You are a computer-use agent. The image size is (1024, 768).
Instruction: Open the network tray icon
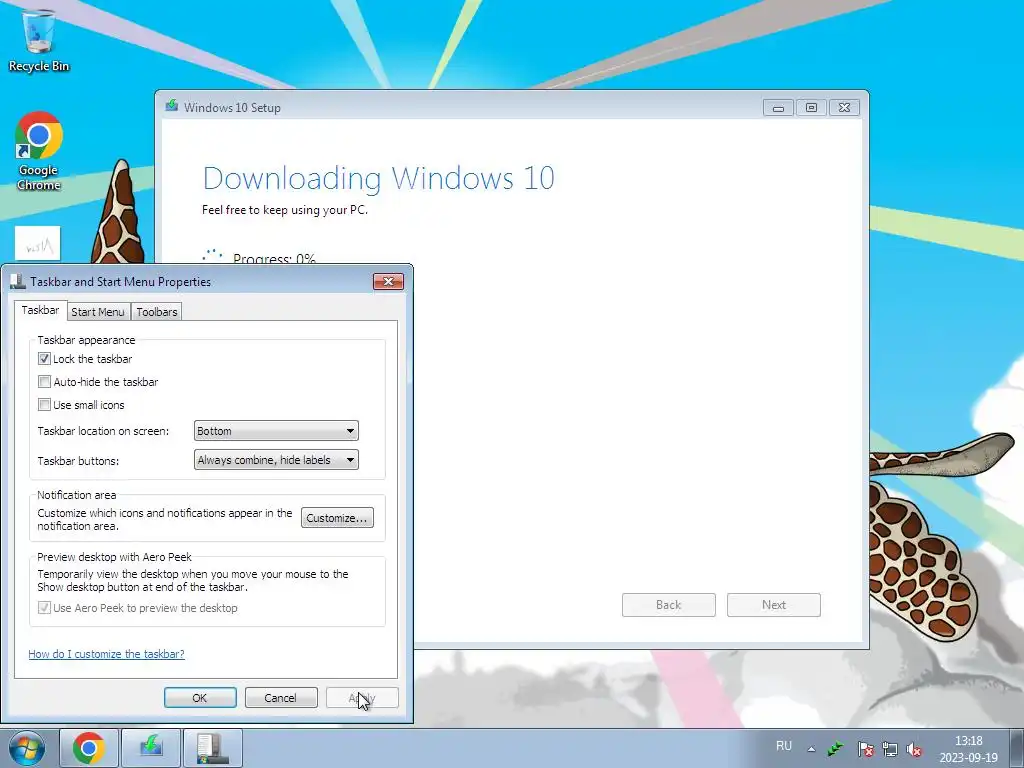click(889, 749)
